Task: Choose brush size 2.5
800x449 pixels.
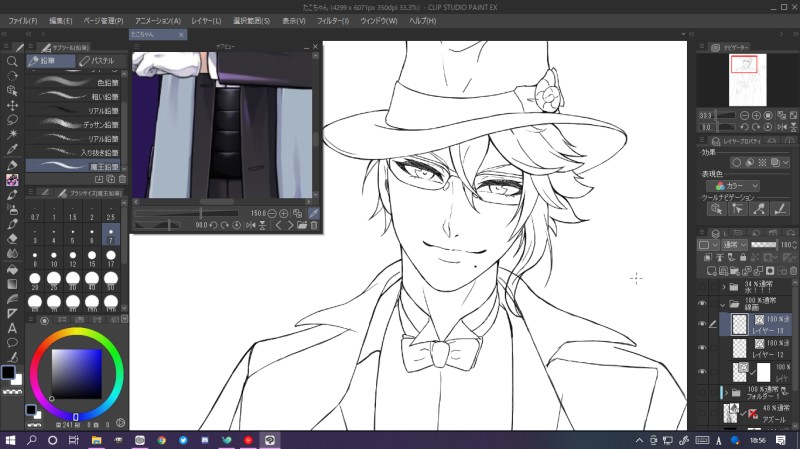Action: click(111, 213)
